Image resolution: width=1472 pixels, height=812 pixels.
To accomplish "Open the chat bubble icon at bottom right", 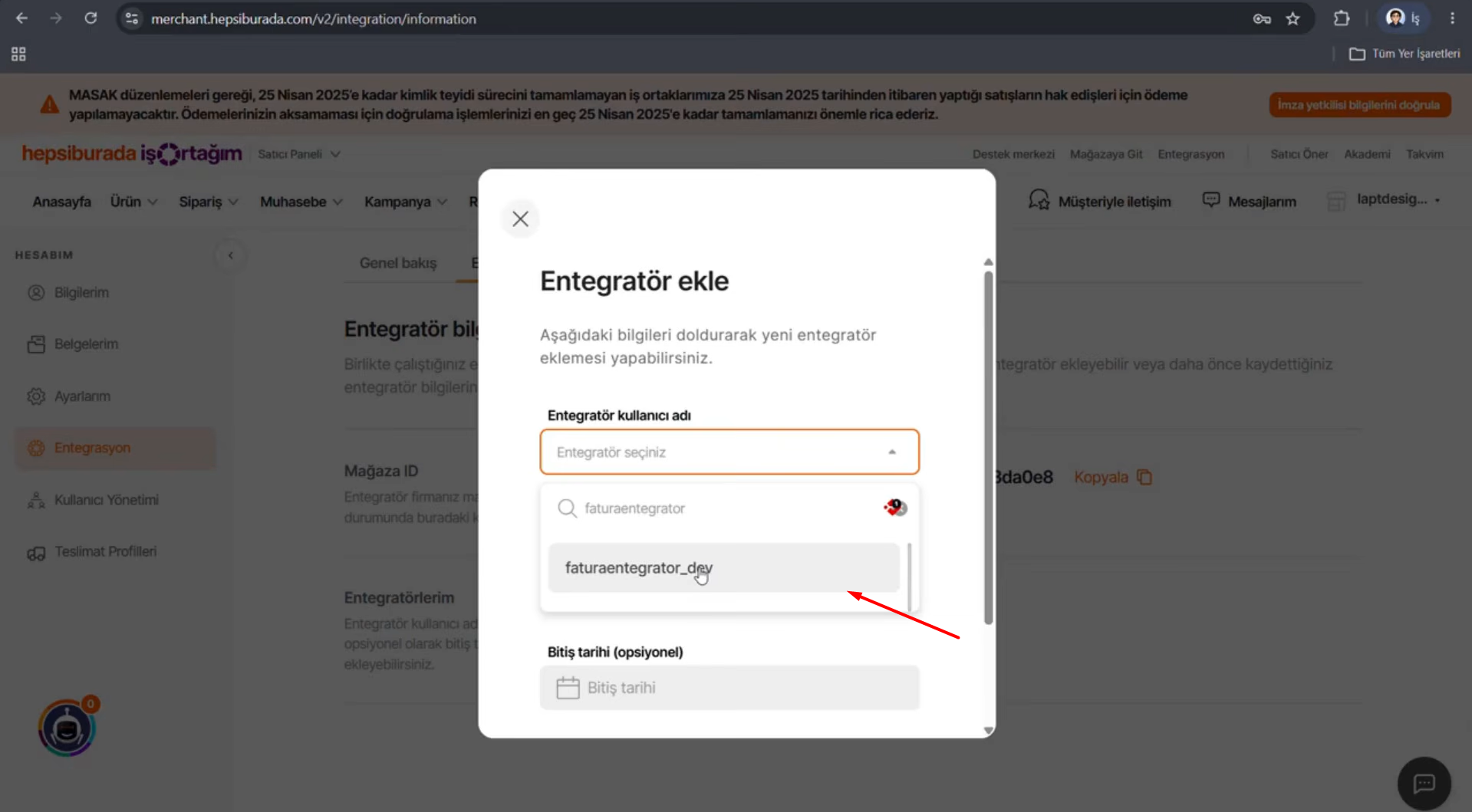I will click(1424, 784).
